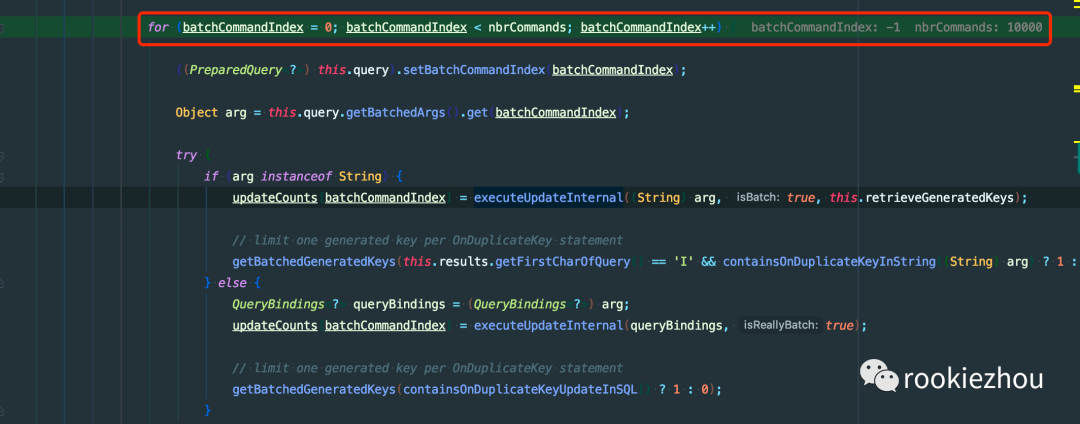The height and width of the screenshot is (424, 1080).
Task: Click the 'instanceof' keyword
Action: coord(294,176)
